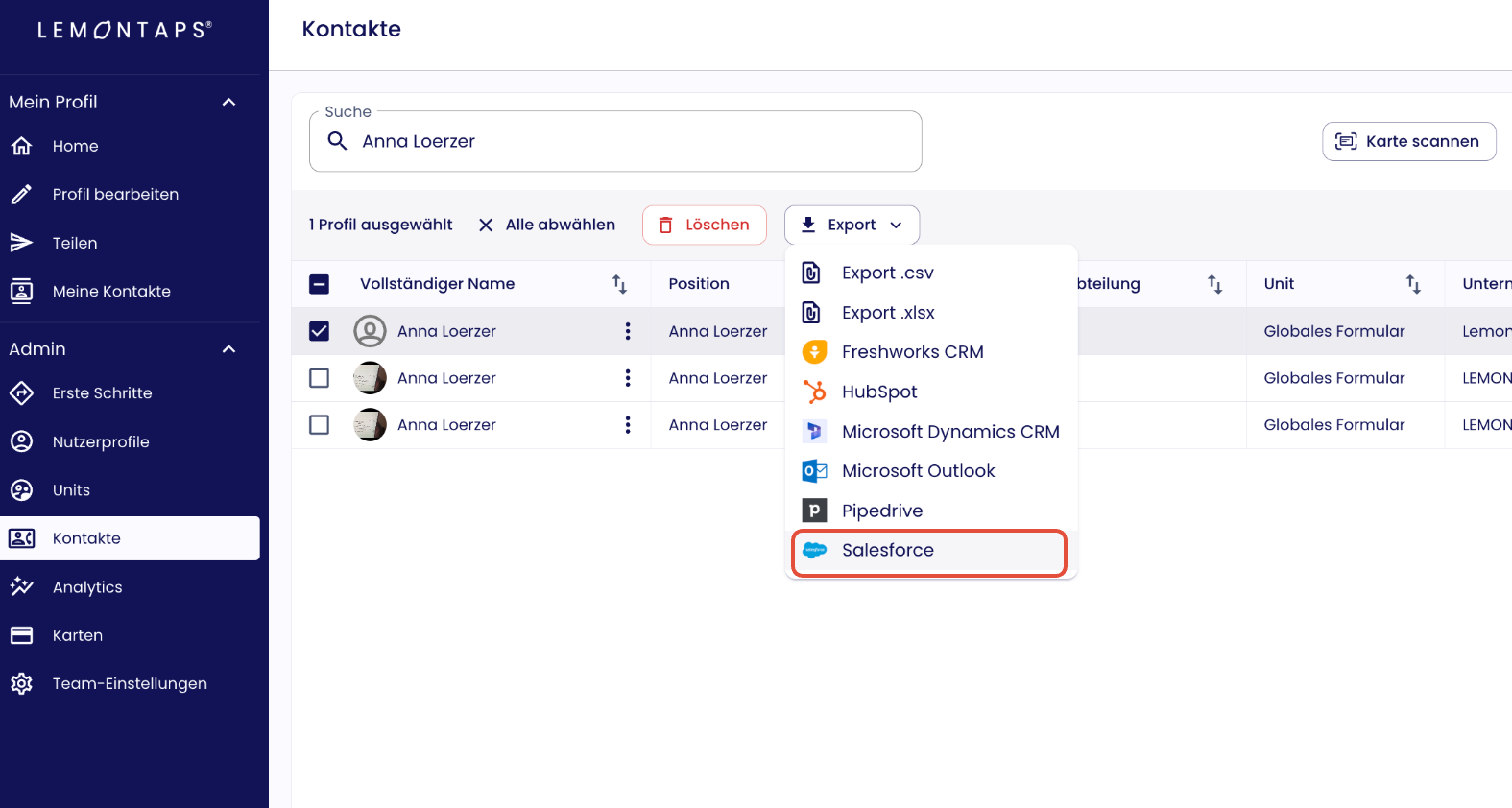Collapse the Mein Profil section
The height and width of the screenshot is (808, 1512).
228,102
